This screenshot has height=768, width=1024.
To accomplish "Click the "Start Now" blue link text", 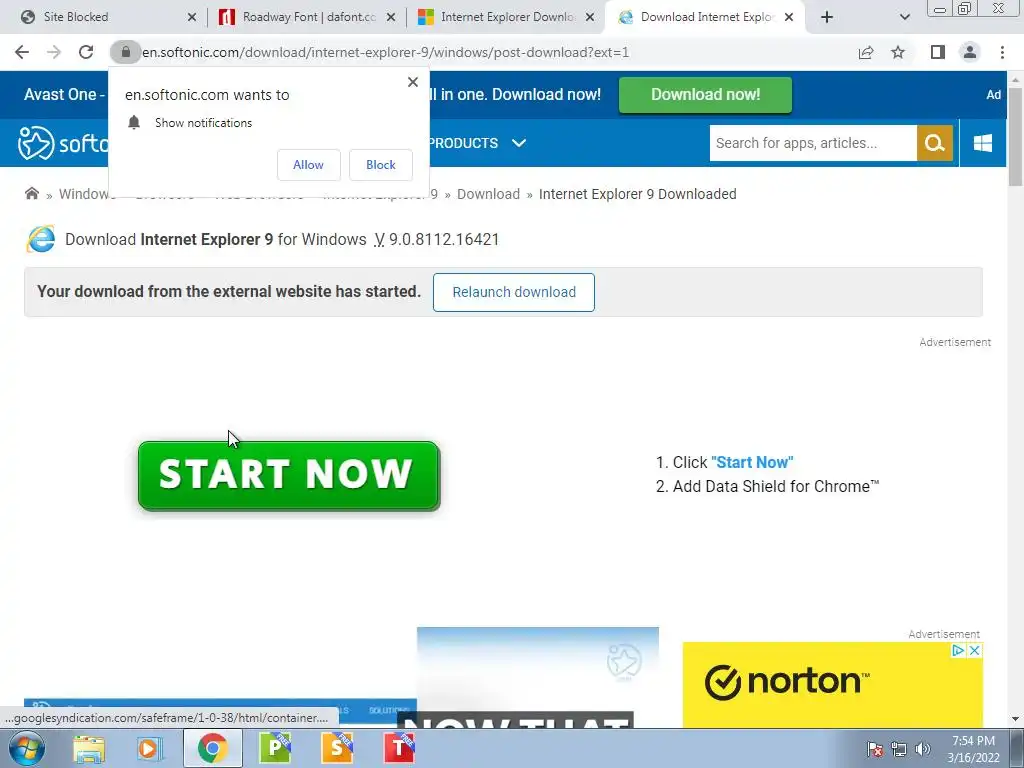I will (x=752, y=462).
